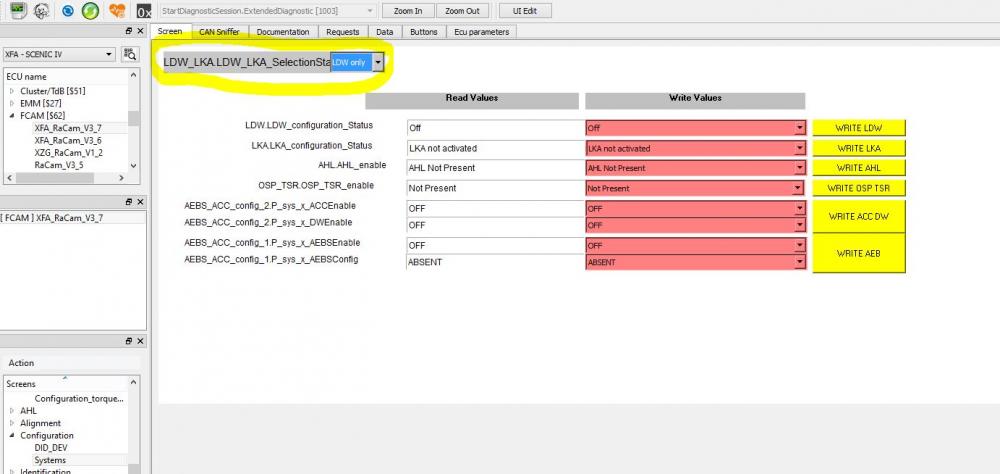Click the WRITE LKA button
1000x474 pixels.
(x=858, y=148)
